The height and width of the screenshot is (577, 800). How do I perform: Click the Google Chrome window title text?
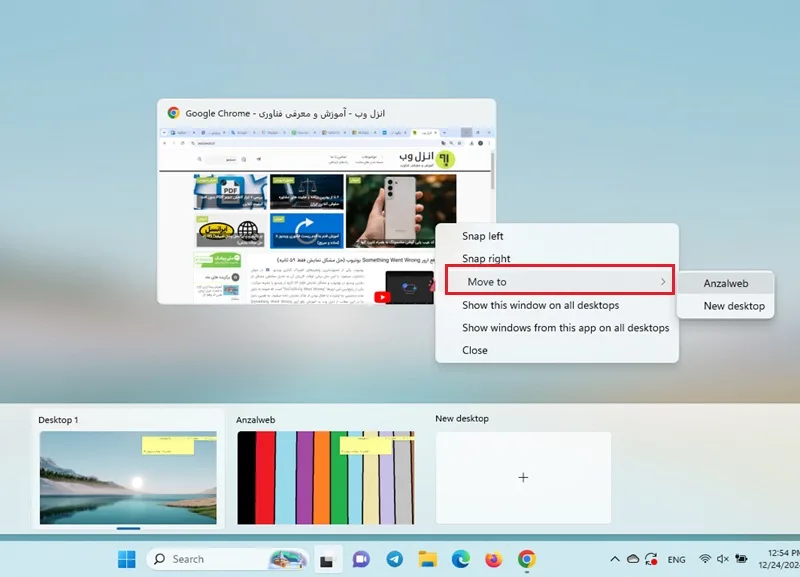285,113
